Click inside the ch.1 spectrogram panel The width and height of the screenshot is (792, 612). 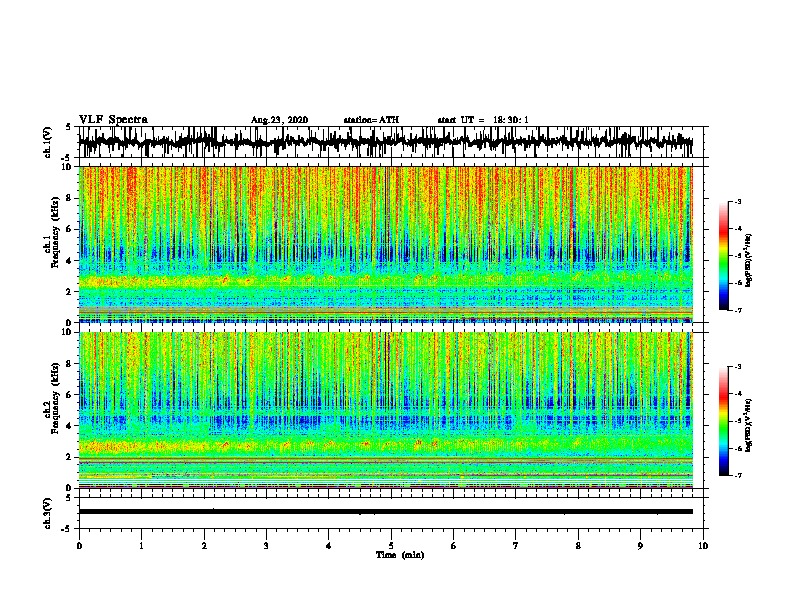tap(385, 244)
